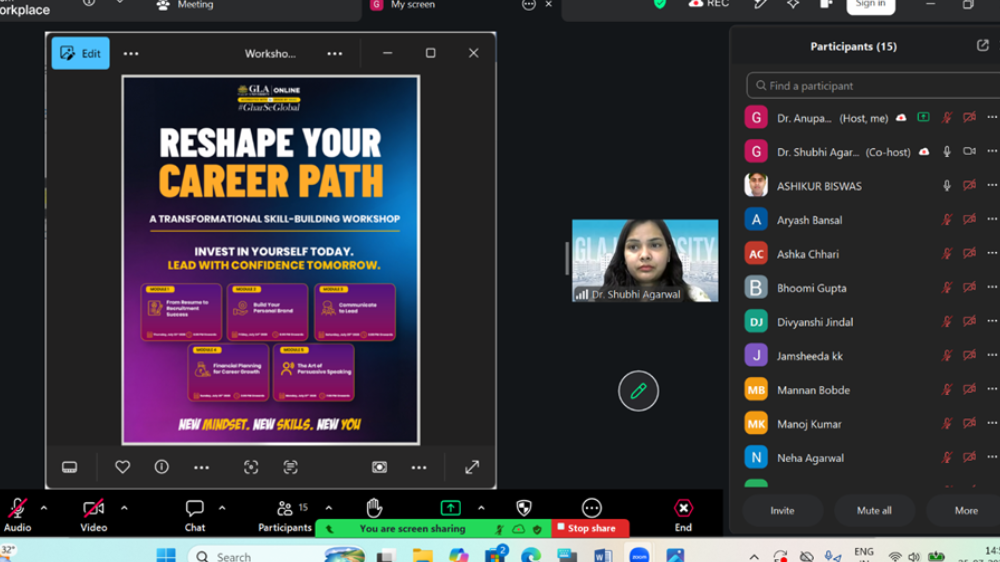The height and width of the screenshot is (562, 1000).
Task: Click the annotate pencil circle button
Action: pyautogui.click(x=638, y=391)
